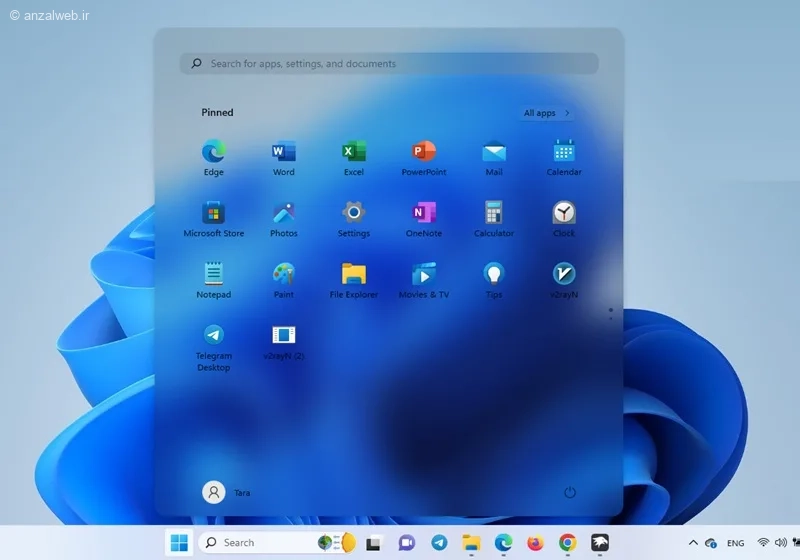Open Task View on the taskbar

pos(373,543)
